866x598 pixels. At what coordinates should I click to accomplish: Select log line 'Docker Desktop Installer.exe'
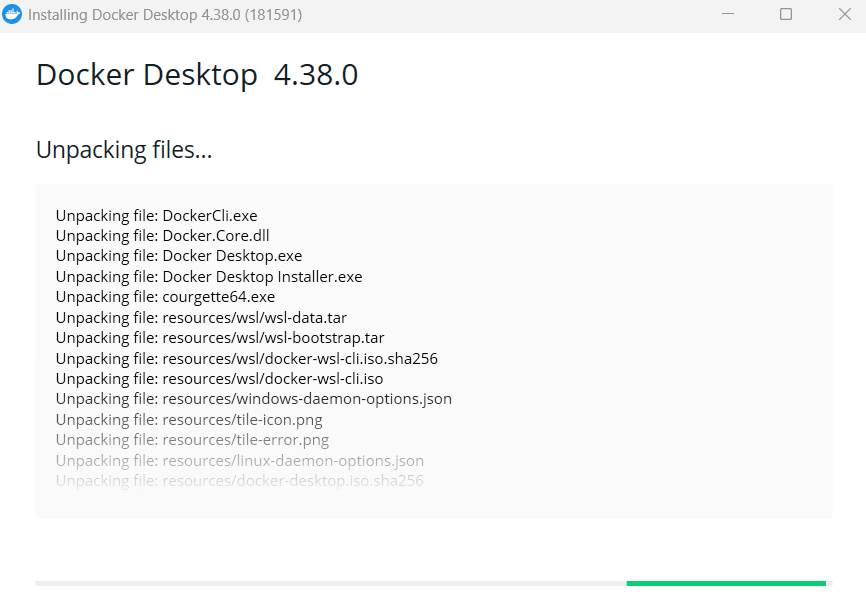pos(209,277)
